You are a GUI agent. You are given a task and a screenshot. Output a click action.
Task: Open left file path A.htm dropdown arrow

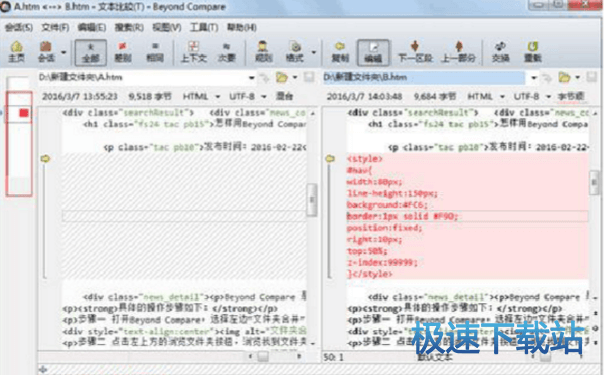point(252,78)
